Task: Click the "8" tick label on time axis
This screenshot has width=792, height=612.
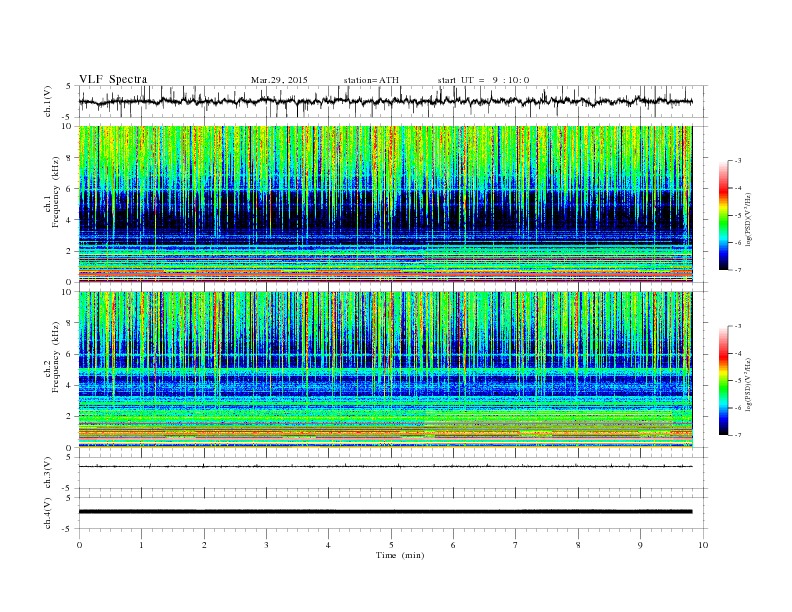Action: 578,545
